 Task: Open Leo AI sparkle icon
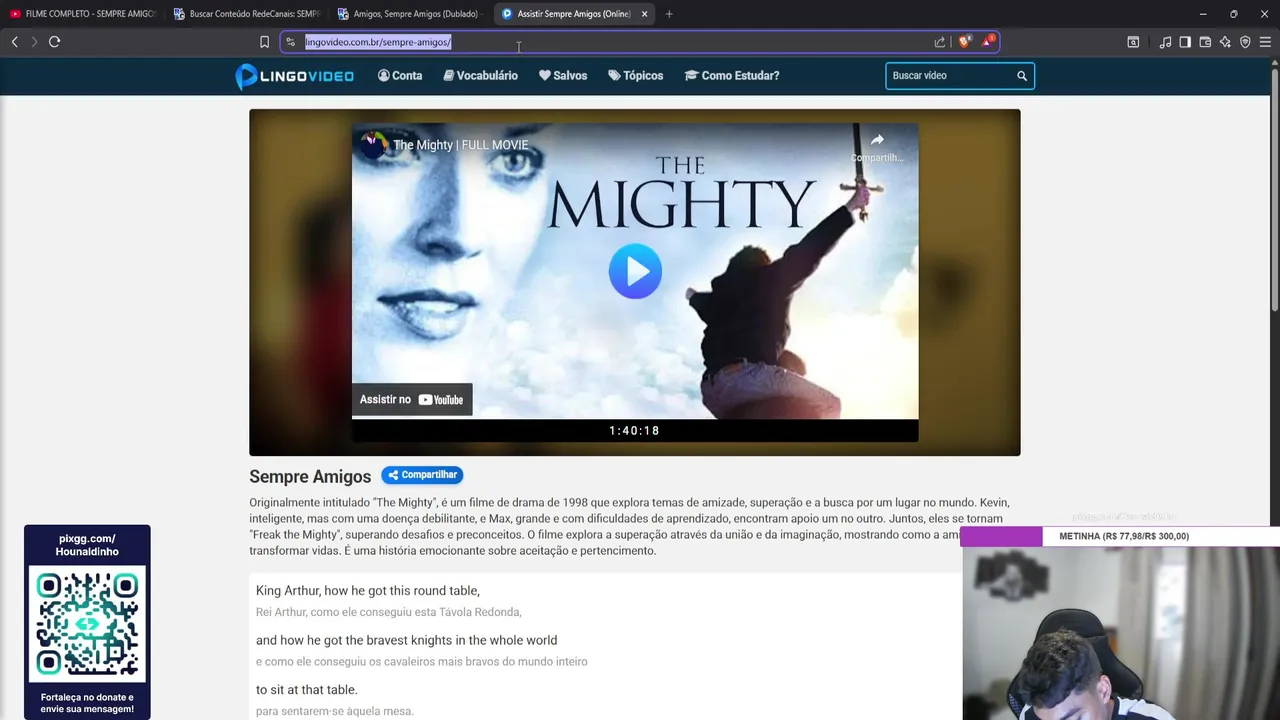(1225, 42)
